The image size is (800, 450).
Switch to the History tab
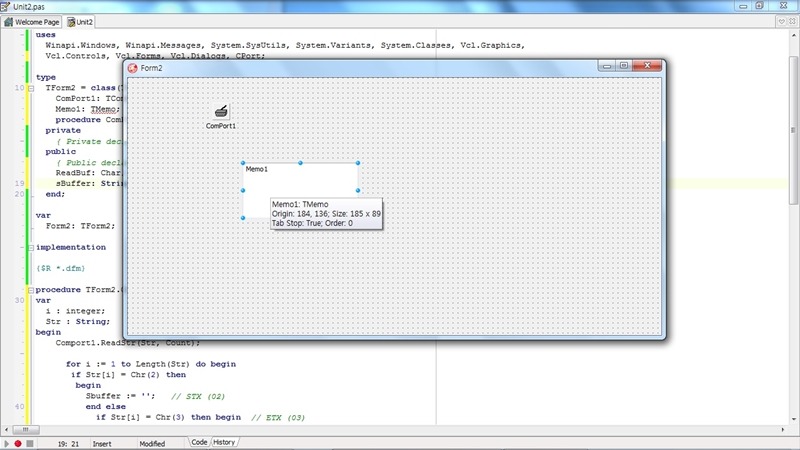coord(225,442)
